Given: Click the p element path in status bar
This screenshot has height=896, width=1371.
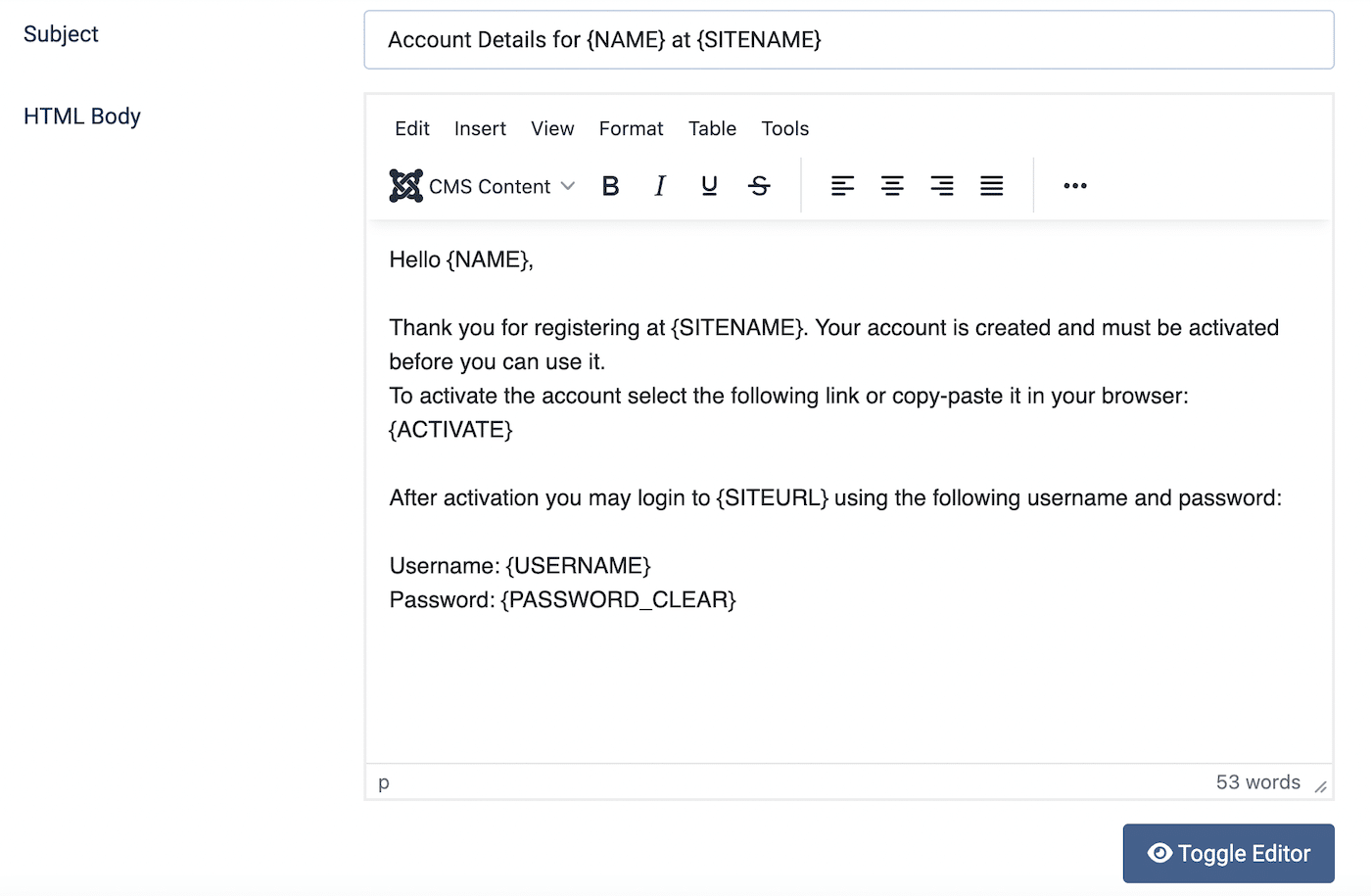Looking at the screenshot, I should click(383, 781).
